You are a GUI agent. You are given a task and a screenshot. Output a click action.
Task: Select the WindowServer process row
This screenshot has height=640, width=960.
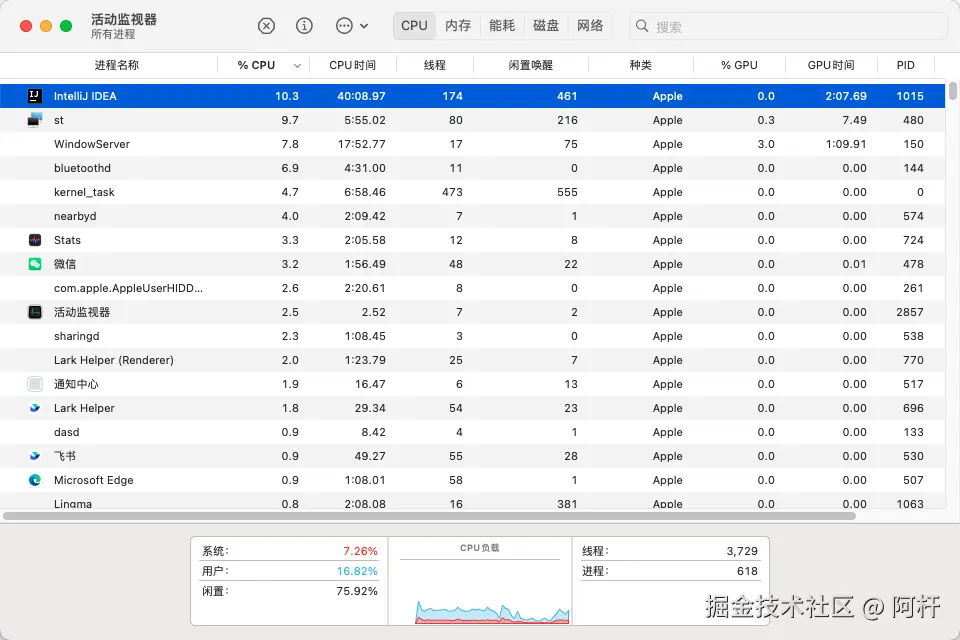(x=472, y=144)
